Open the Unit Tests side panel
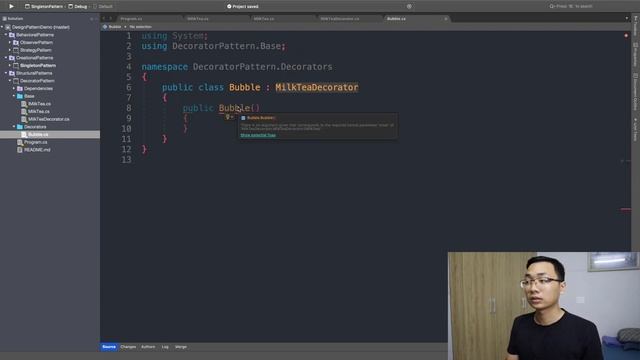Viewport: 640px width, 360px height. [636, 130]
